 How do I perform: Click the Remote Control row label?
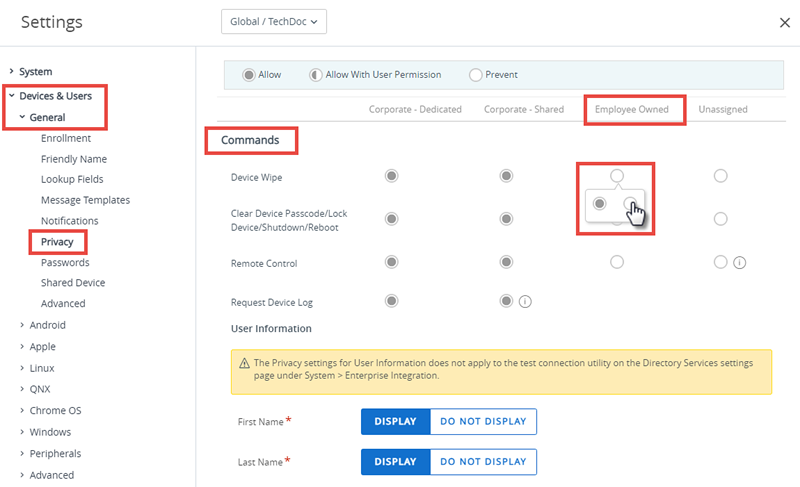pos(264,264)
